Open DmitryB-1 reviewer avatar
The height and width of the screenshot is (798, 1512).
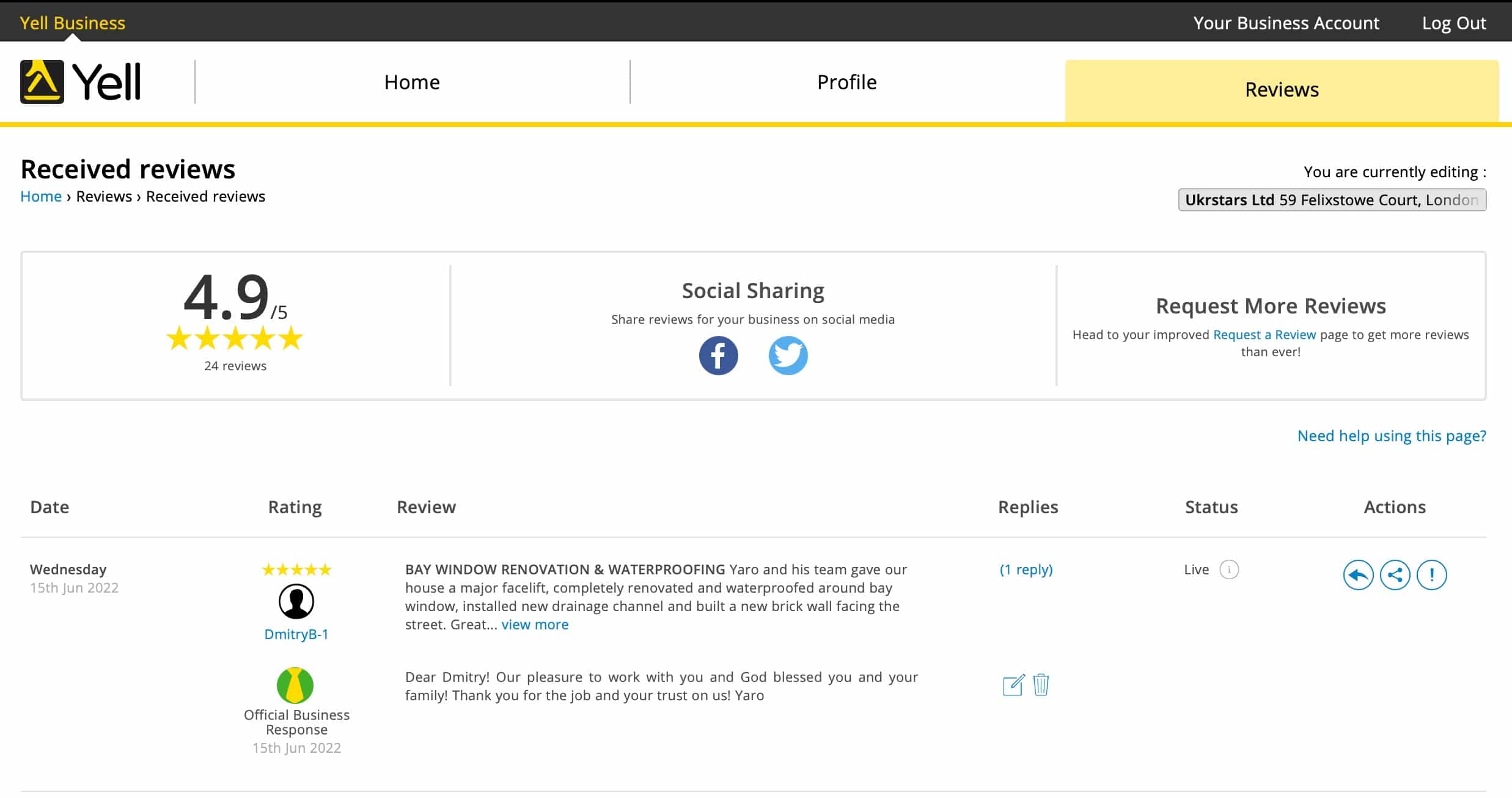pyautogui.click(x=296, y=601)
